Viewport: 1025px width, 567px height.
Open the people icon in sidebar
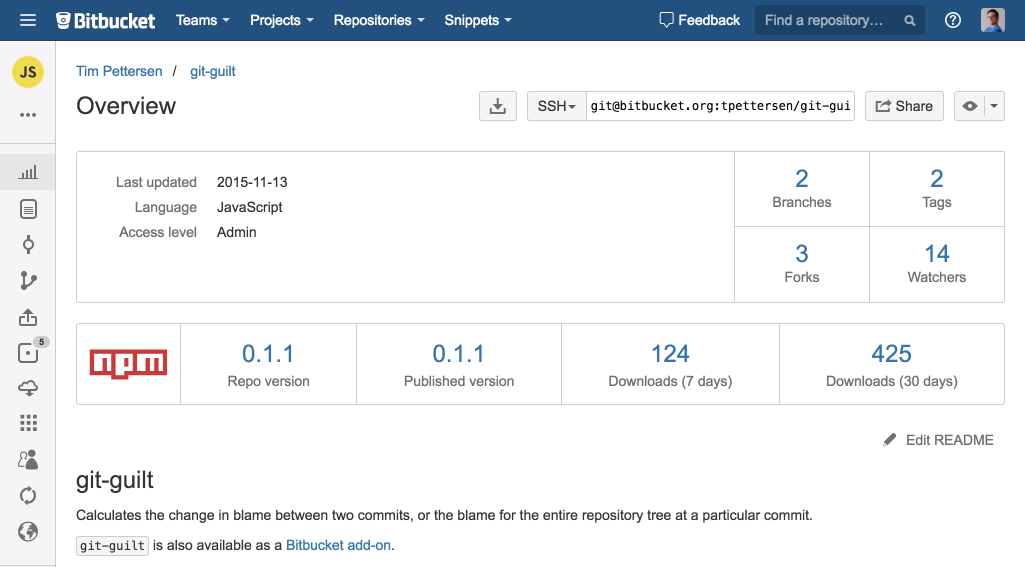[x=27, y=460]
